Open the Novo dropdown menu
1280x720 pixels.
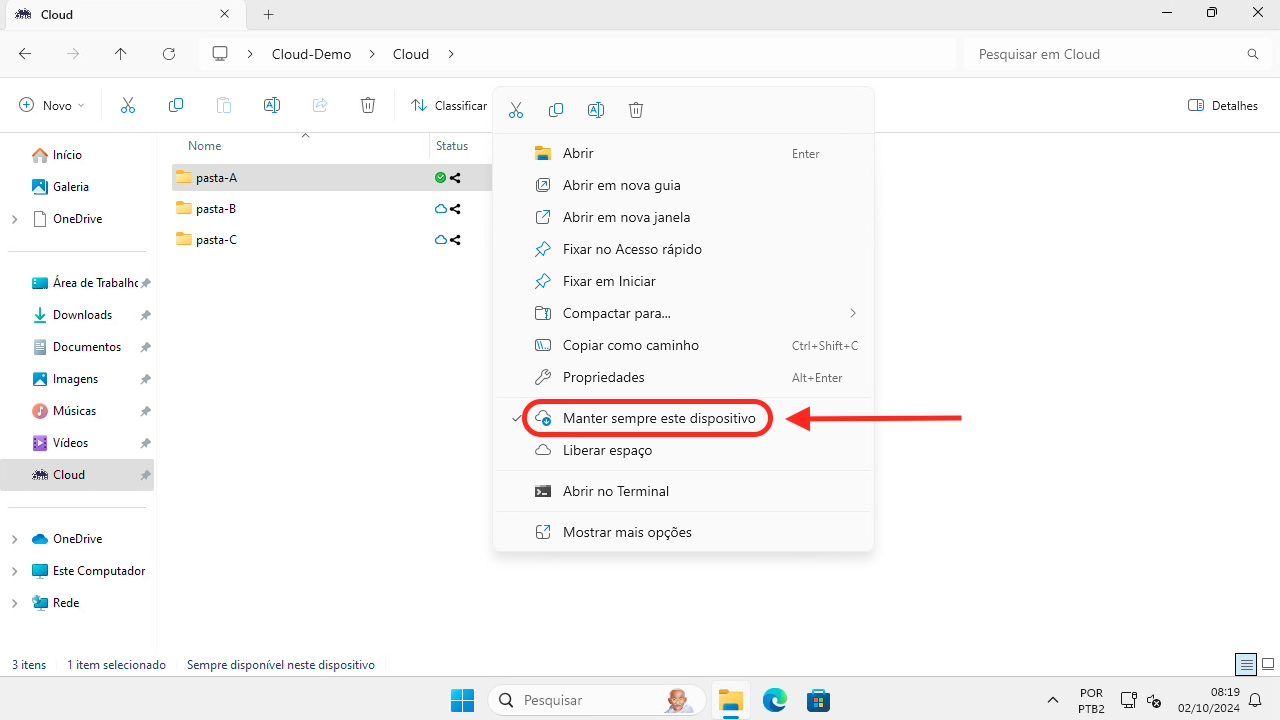52,105
